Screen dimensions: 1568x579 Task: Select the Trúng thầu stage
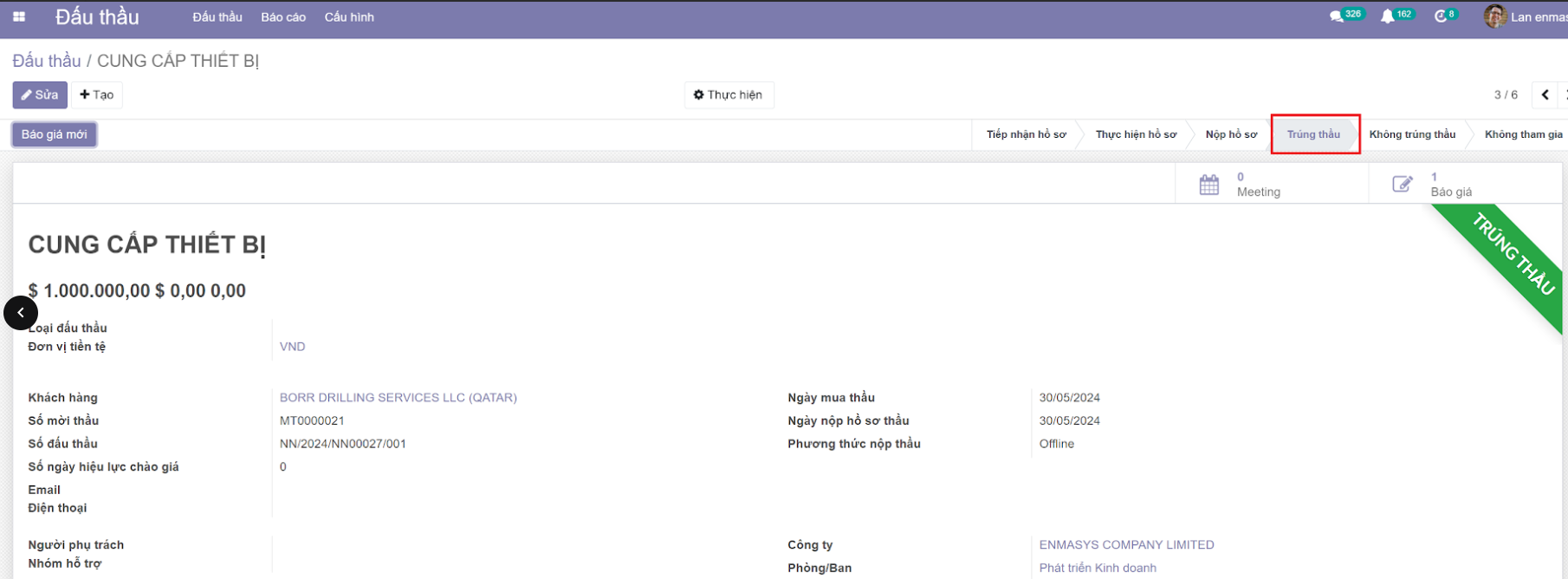1313,134
